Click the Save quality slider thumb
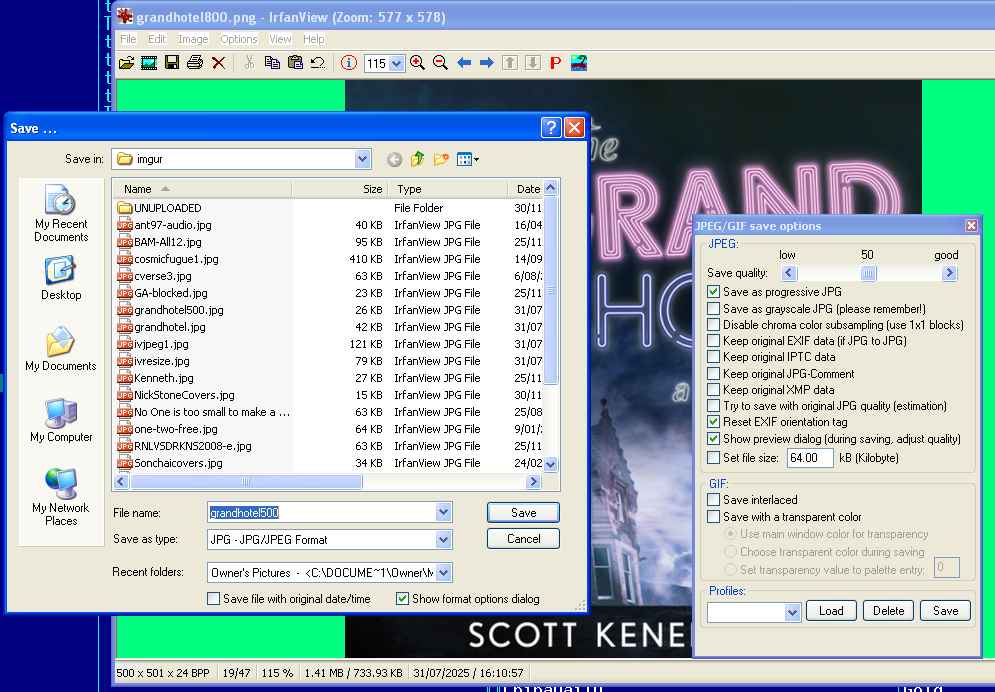 868,273
